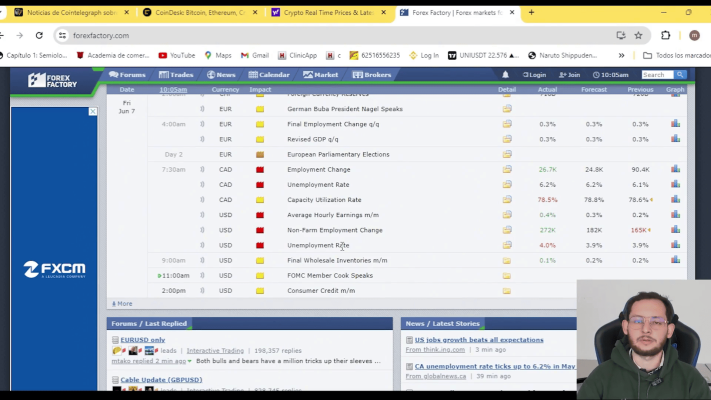This screenshot has width=711, height=400.
Task: Open the EURUSD only forum thread
Action: coord(143,340)
